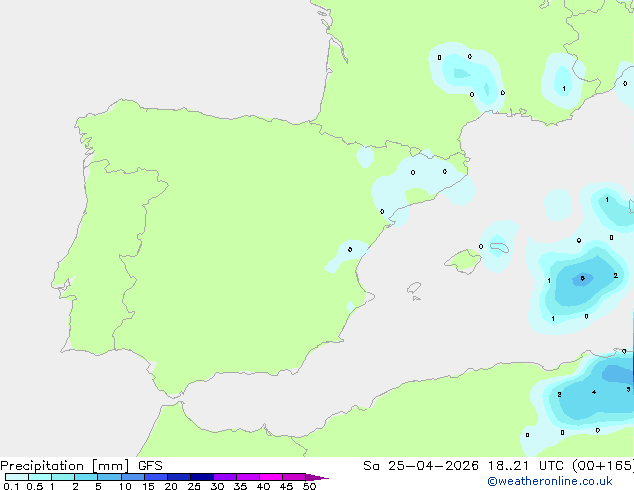The height and width of the screenshot is (490, 634).
Task: Click the value "4" over Algeria rain area
Action: (x=594, y=392)
